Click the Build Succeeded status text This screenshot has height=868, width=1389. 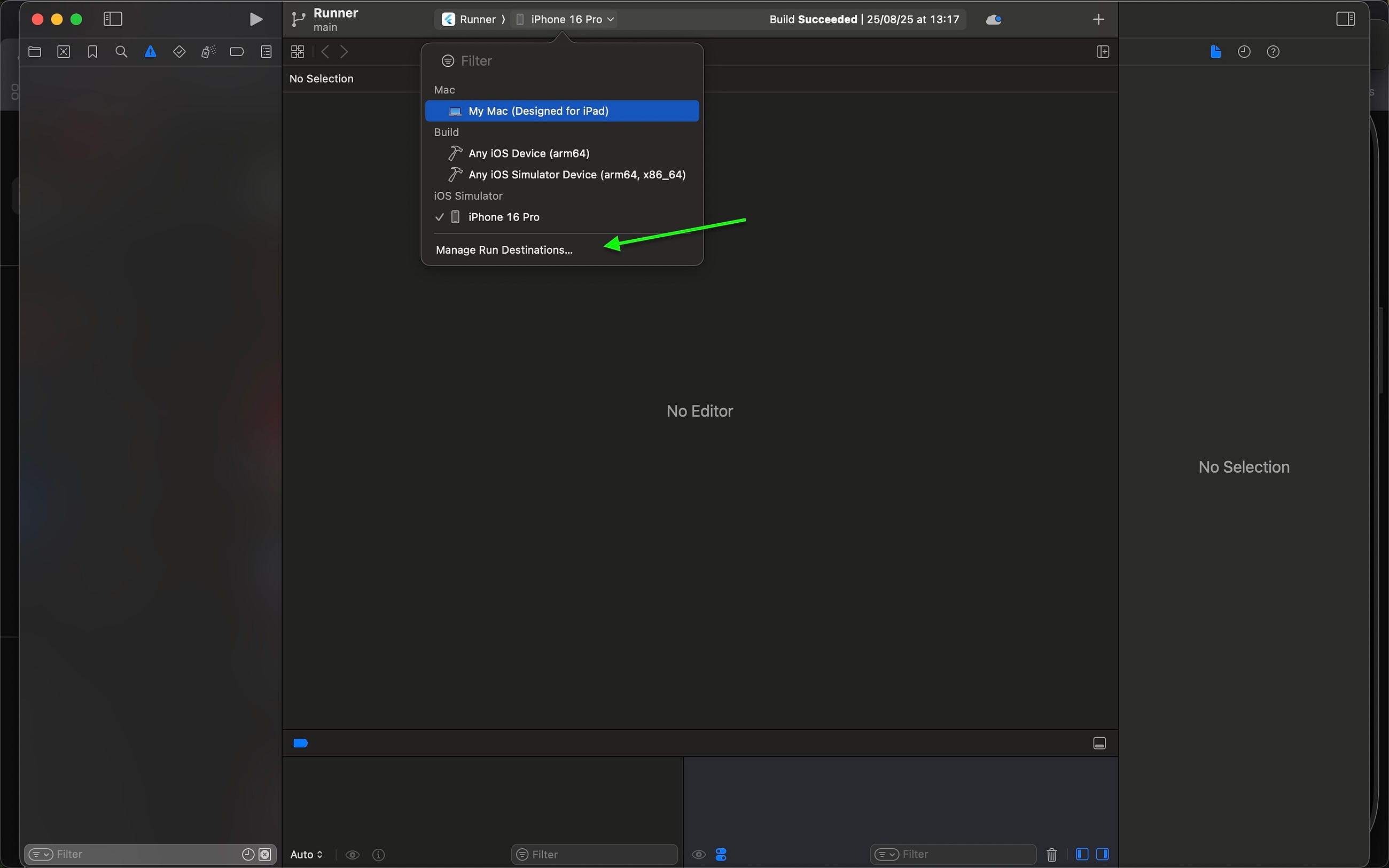coord(813,20)
